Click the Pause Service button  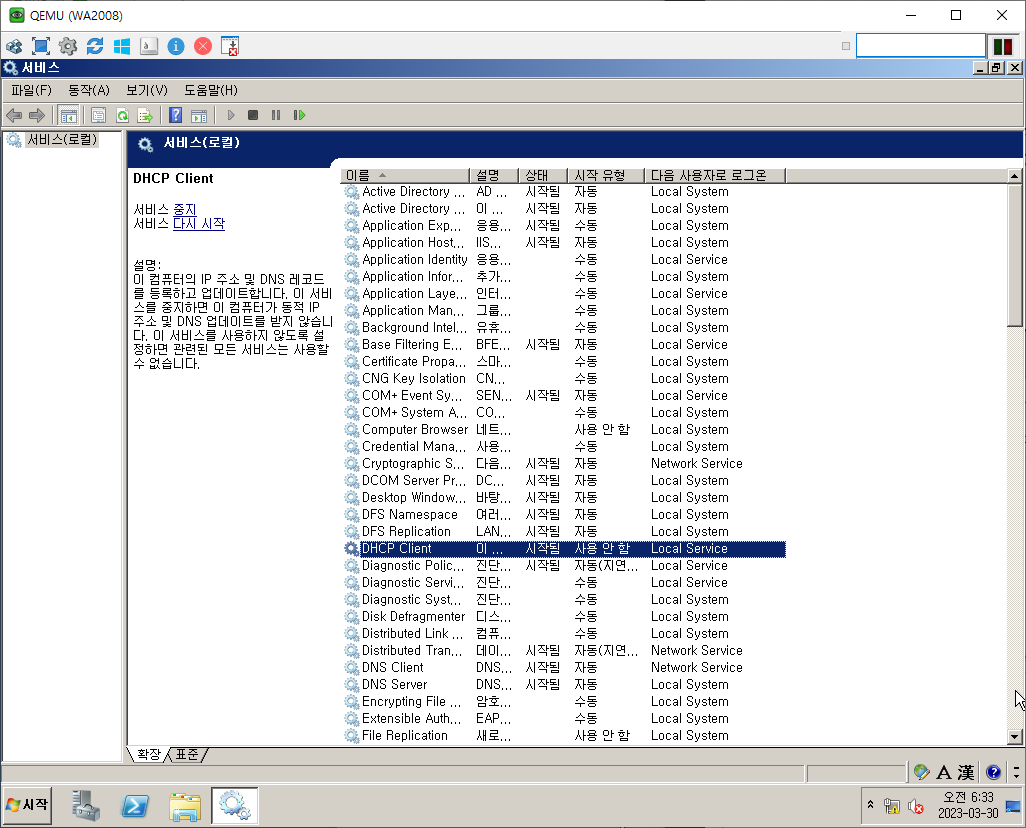276,116
